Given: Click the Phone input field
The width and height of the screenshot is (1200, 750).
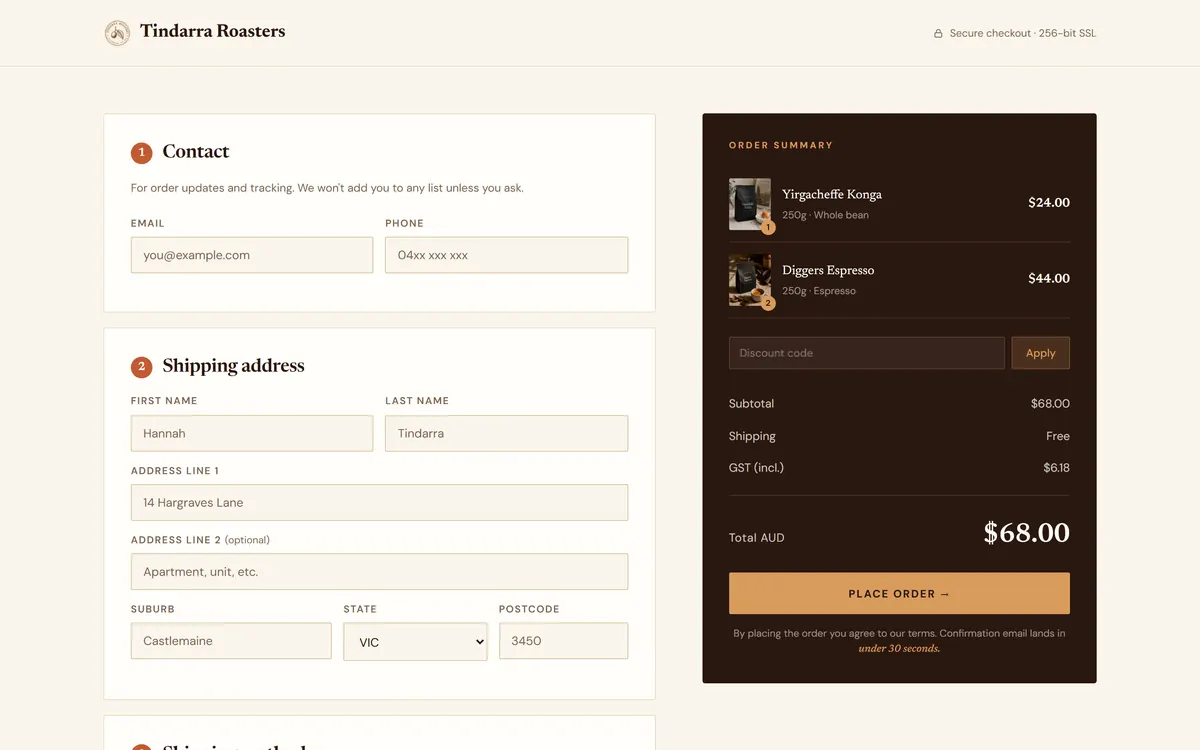Looking at the screenshot, I should point(507,255).
